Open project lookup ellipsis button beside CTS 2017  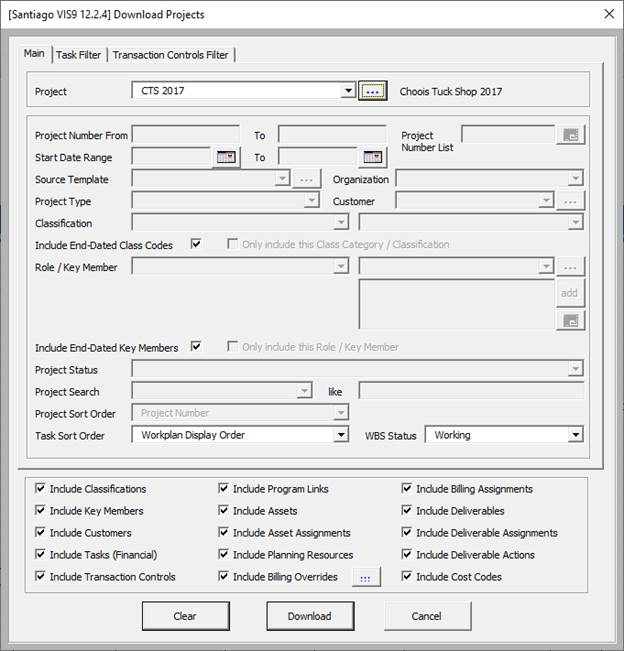[x=372, y=91]
